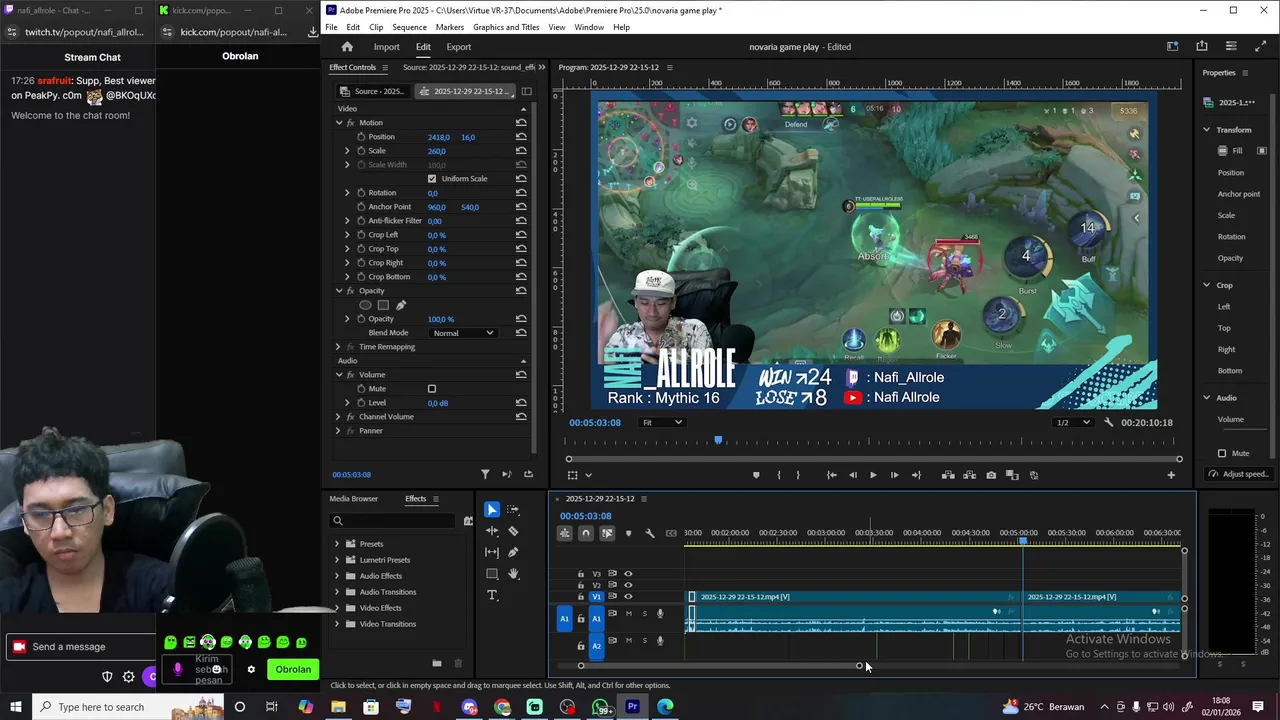
Task: Open the Fit zoom level dropdown
Action: tap(663, 422)
